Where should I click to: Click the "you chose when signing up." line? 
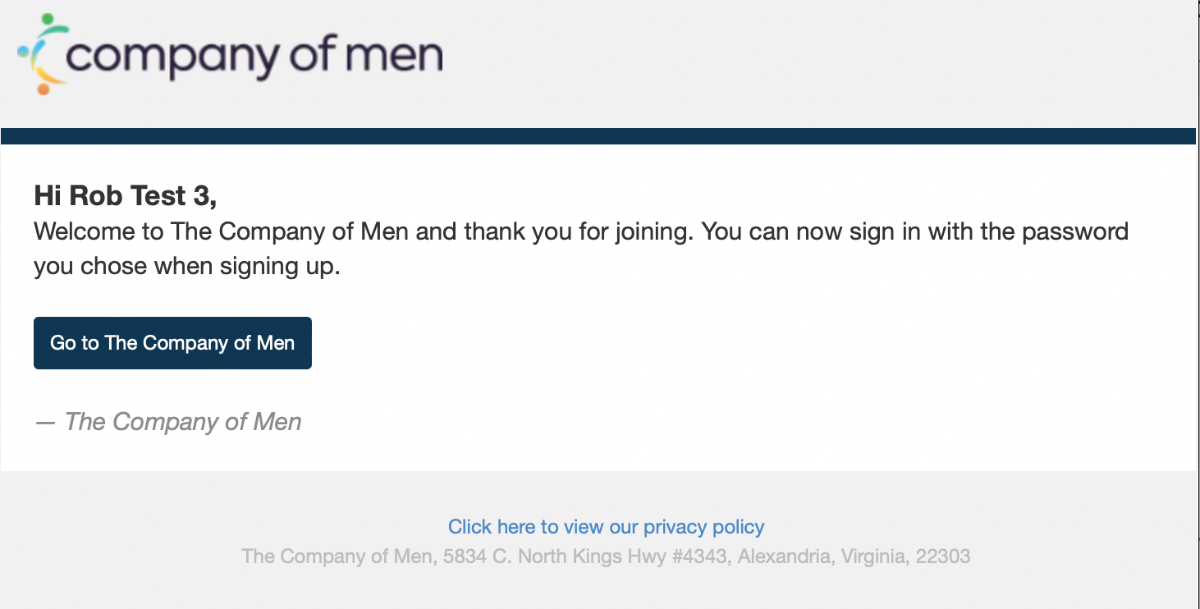[187, 268]
